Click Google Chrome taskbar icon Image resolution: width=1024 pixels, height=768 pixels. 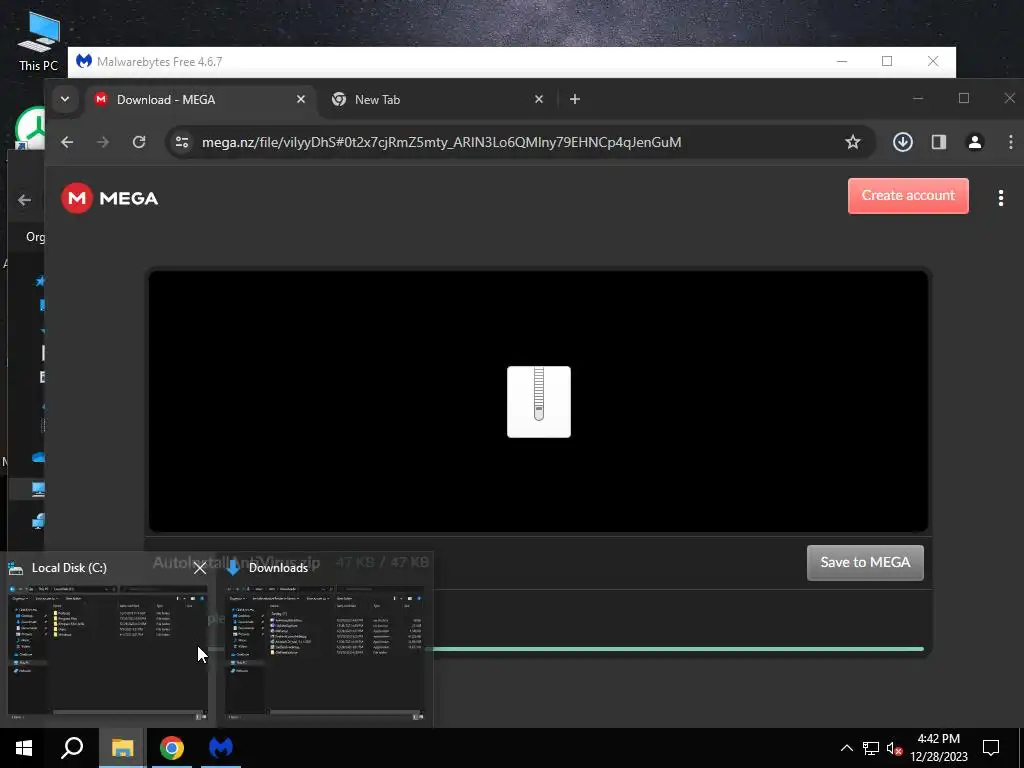pyautogui.click(x=172, y=748)
